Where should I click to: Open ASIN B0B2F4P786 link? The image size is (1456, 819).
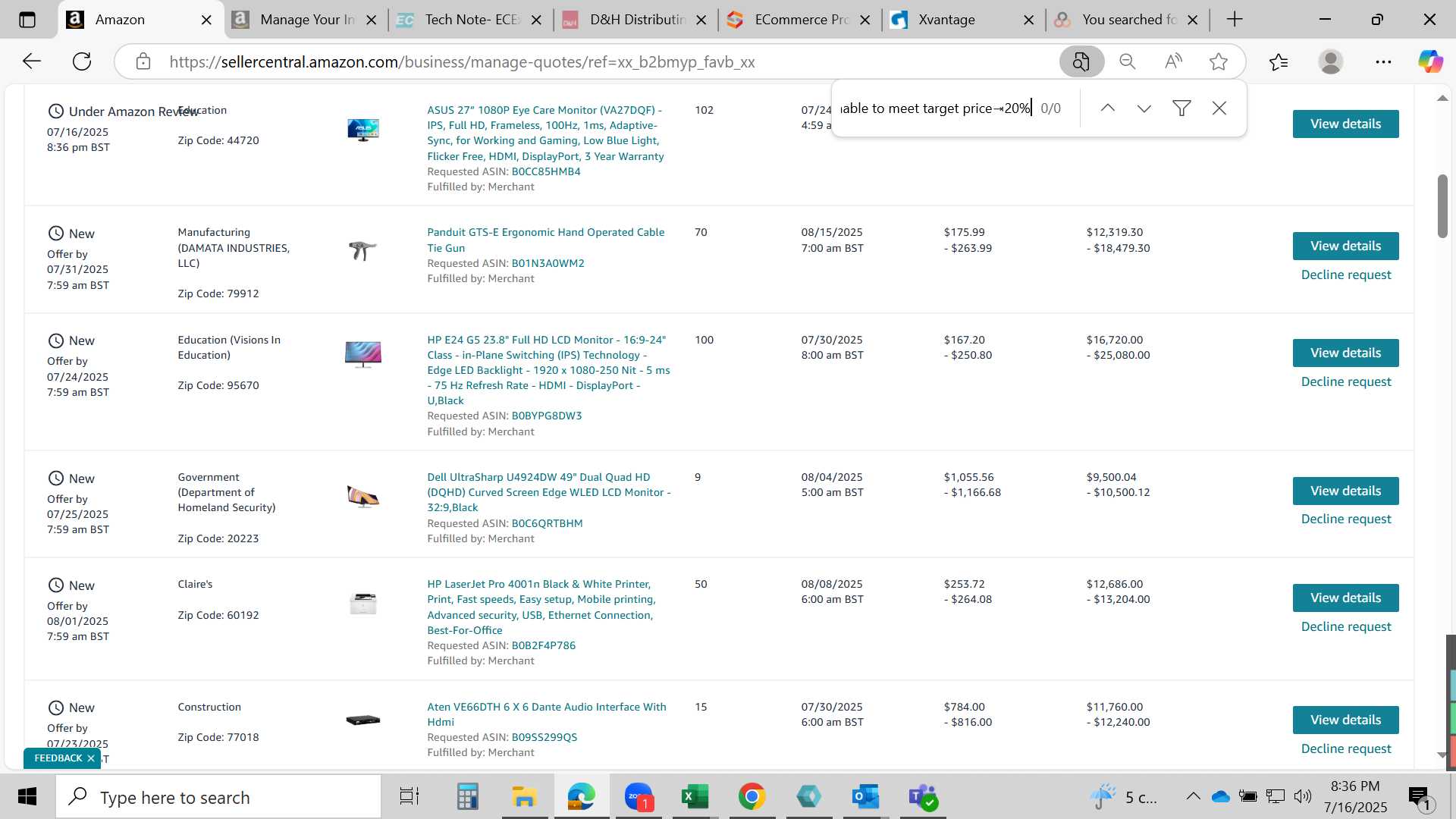tap(543, 645)
